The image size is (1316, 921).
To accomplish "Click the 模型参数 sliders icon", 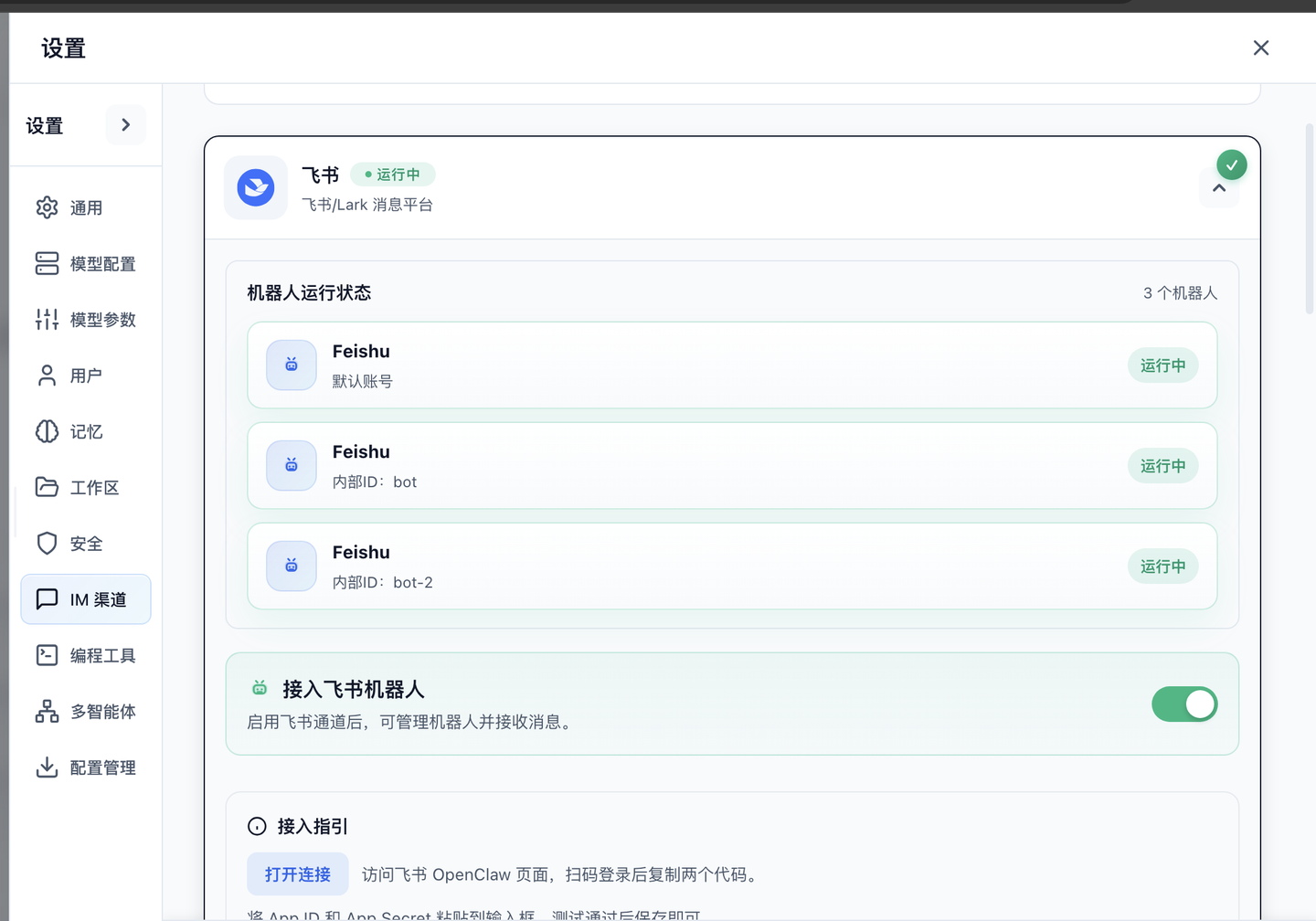I will point(47,319).
